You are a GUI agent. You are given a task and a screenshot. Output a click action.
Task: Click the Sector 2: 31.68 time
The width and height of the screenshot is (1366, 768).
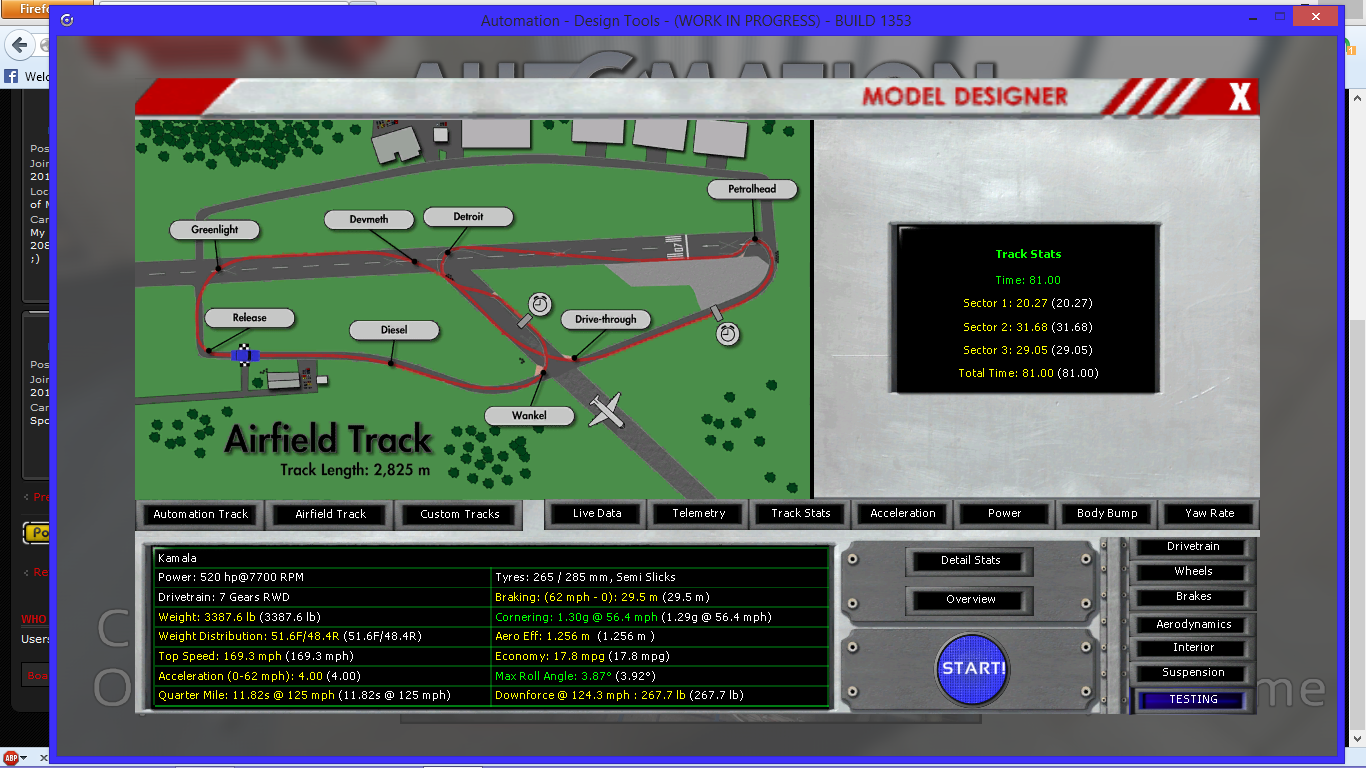pyautogui.click(x=1028, y=327)
